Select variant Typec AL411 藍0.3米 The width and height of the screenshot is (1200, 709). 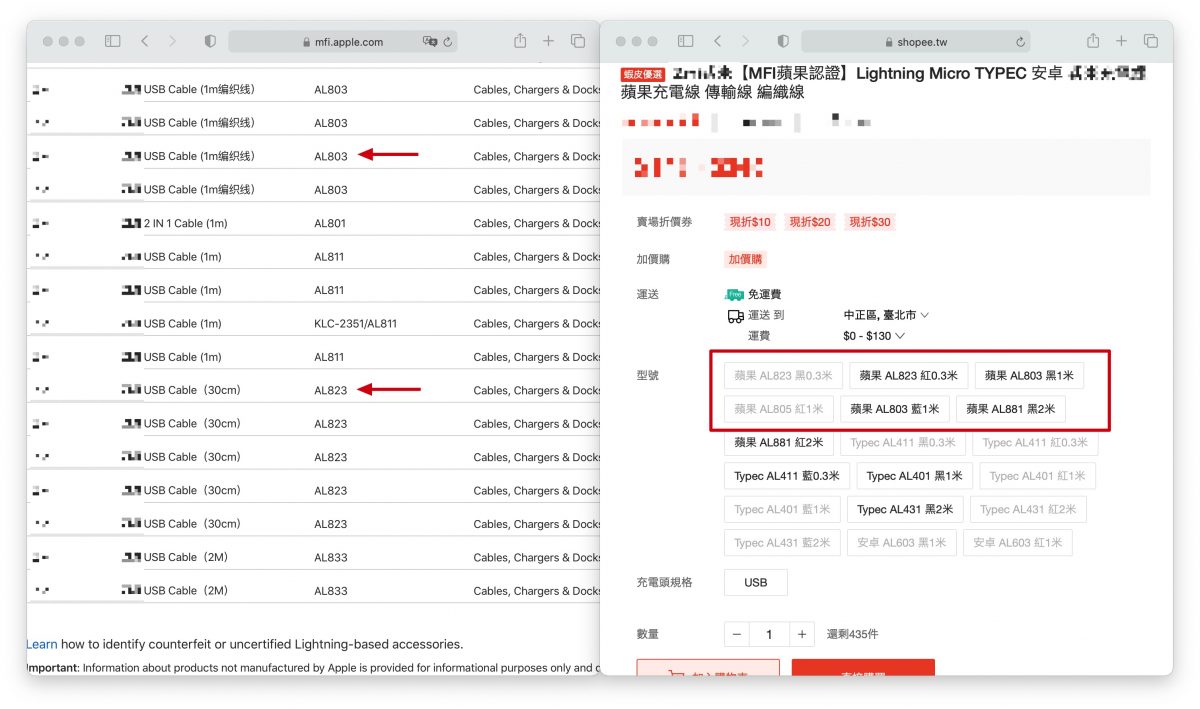pos(787,476)
